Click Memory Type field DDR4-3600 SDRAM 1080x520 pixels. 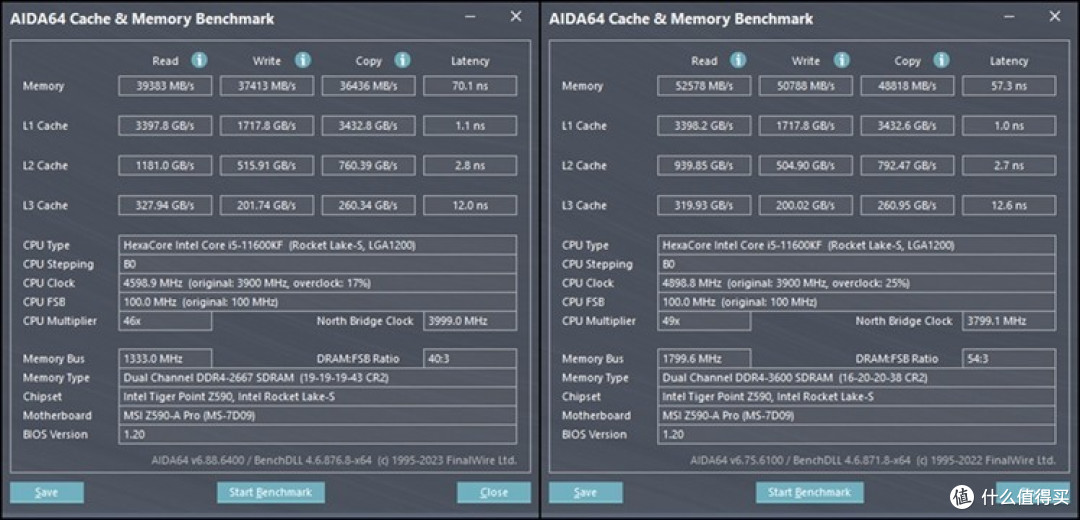(856, 377)
